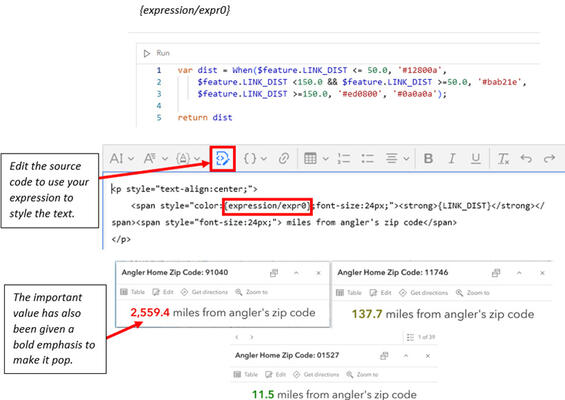565x400 pixels.
Task: Click Edit in the 11746 popup
Action: click(x=381, y=293)
